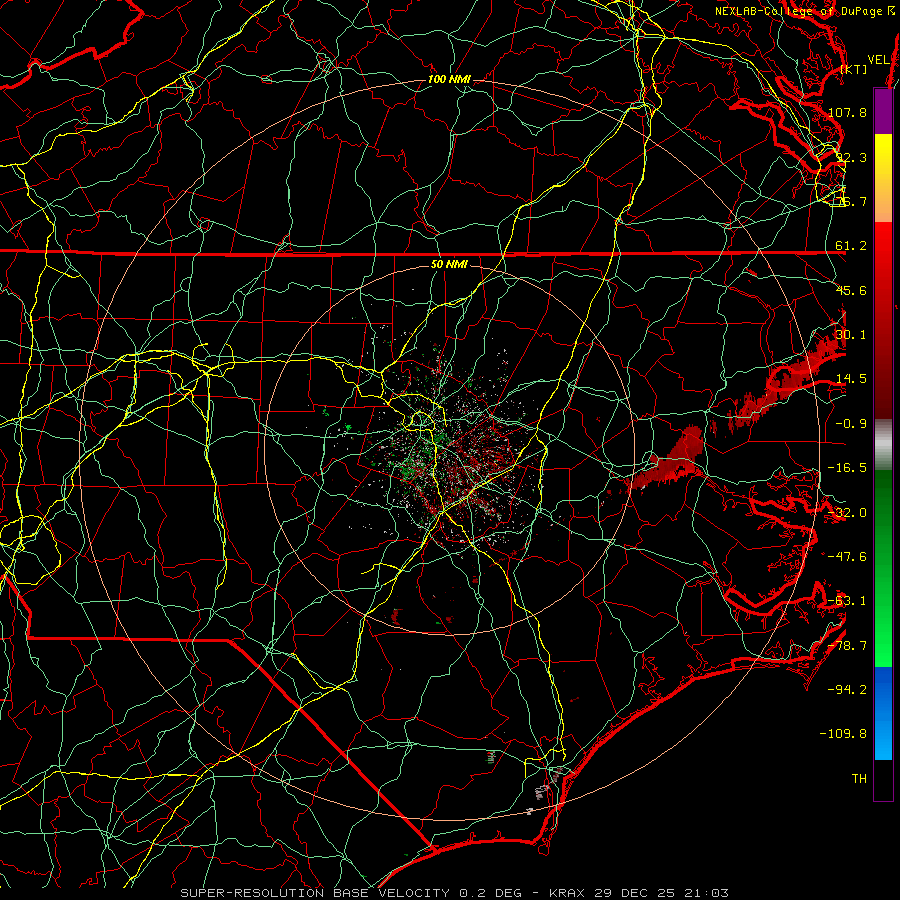
Task: Click the -47.6 velocity scale value
Action: (847, 557)
